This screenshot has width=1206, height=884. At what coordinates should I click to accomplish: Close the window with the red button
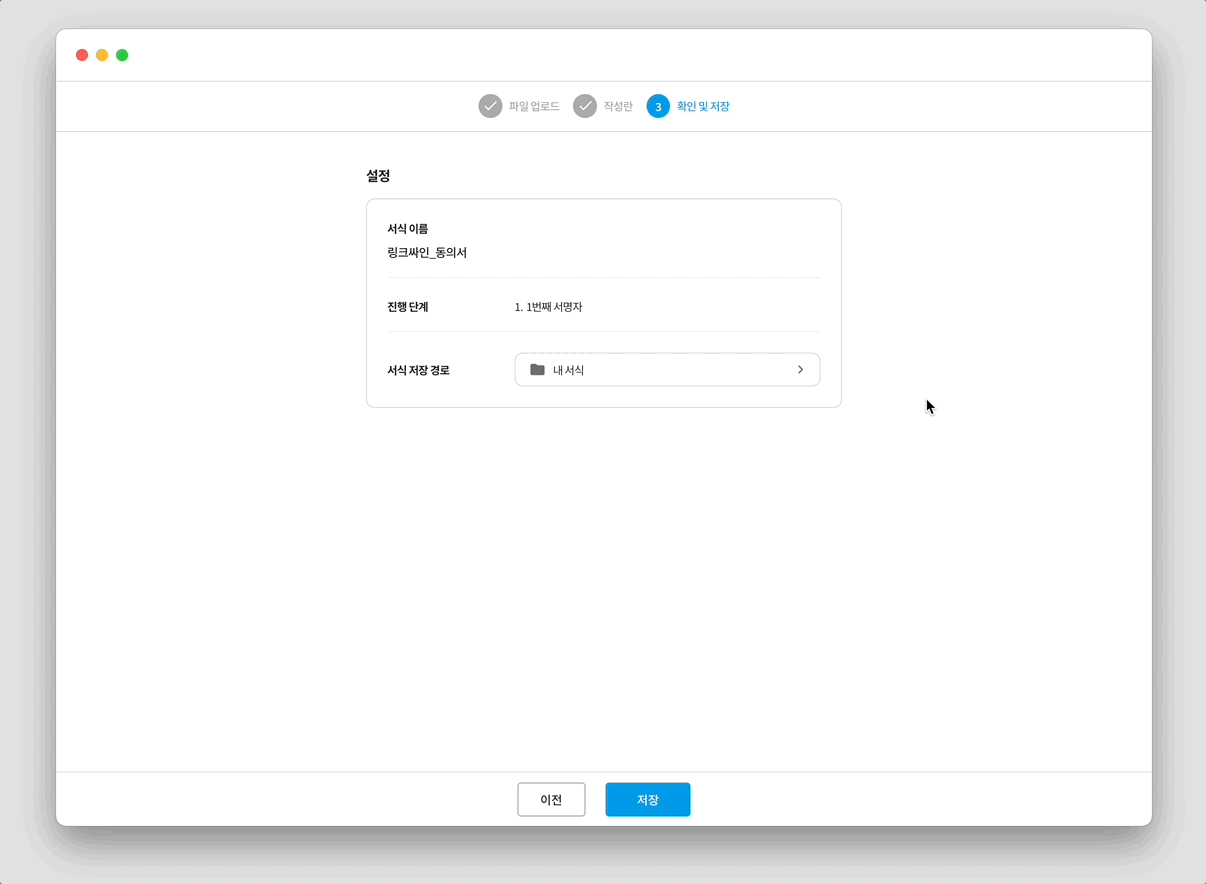[x=82, y=55]
